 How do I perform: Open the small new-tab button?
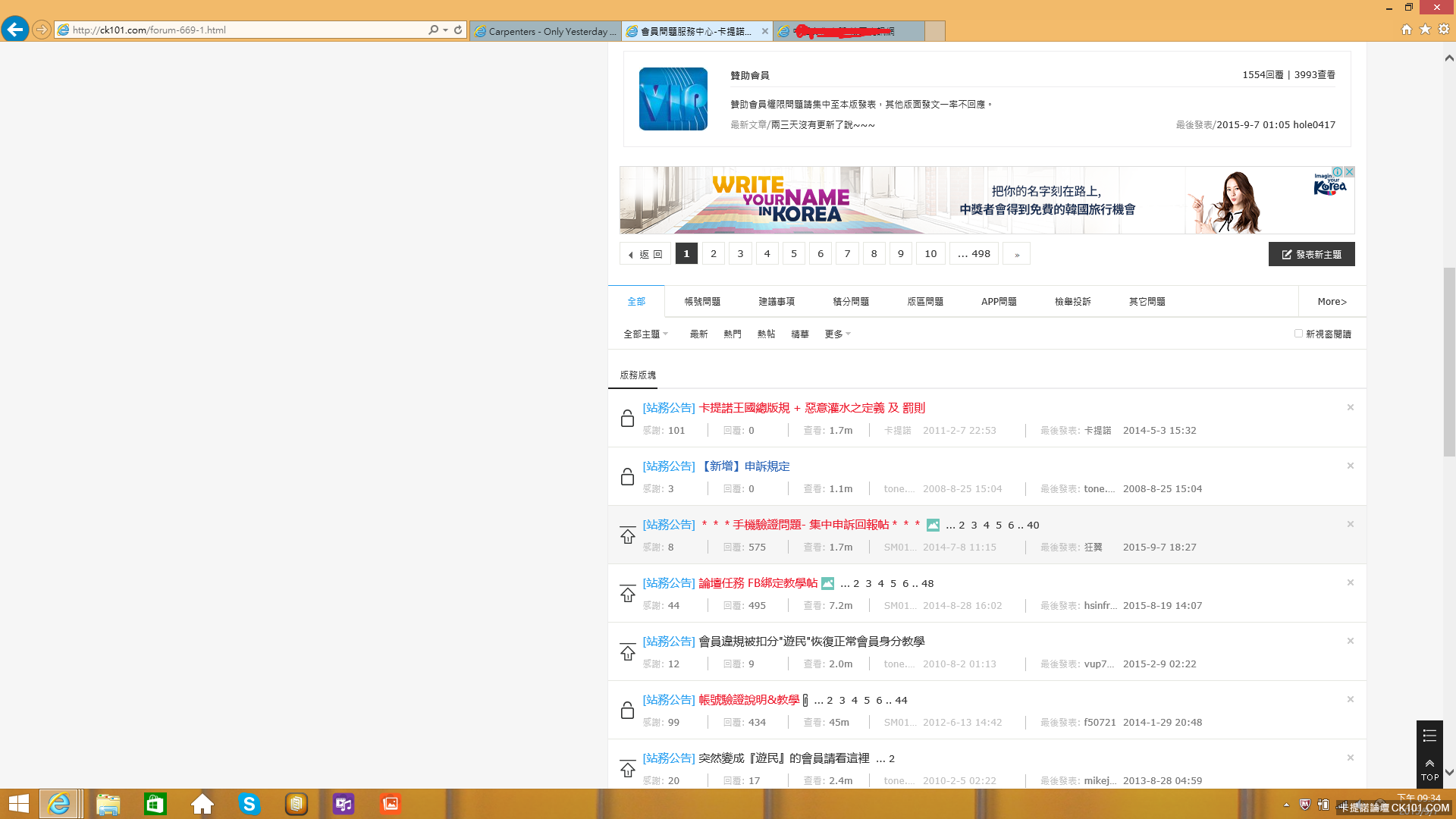[935, 31]
